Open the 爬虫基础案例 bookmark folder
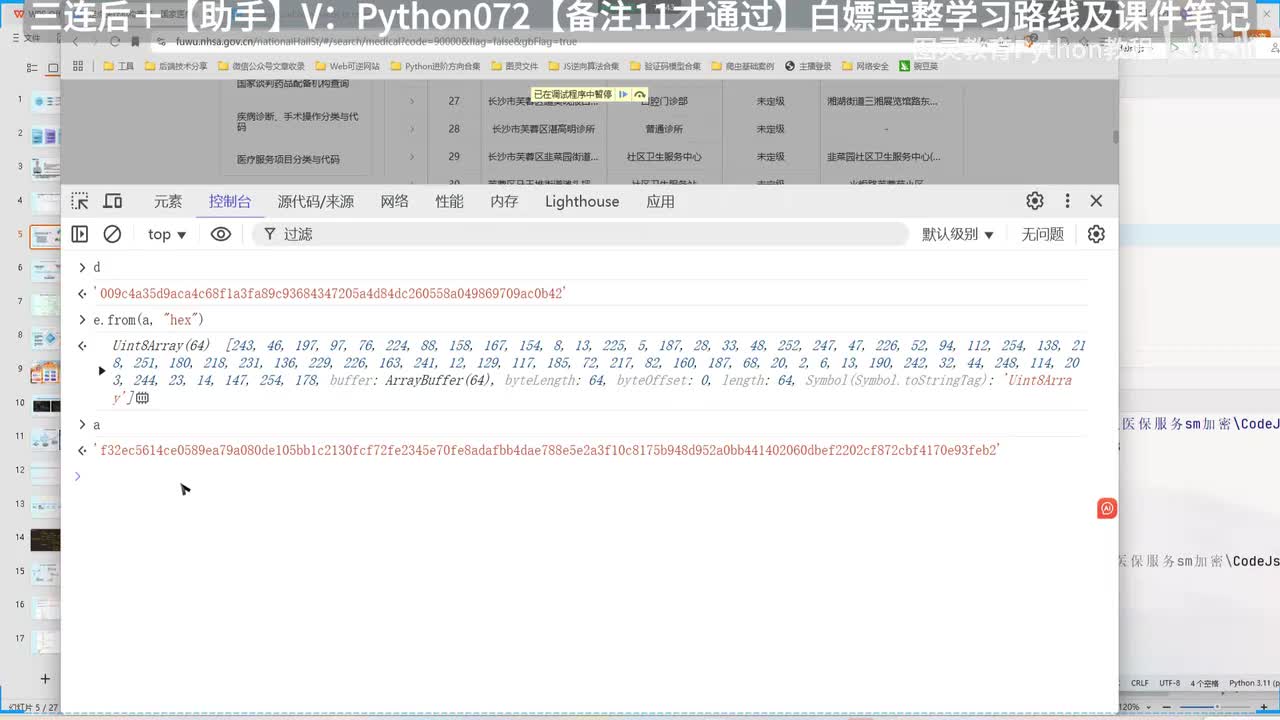Image resolution: width=1280 pixels, height=720 pixels. tap(743, 66)
